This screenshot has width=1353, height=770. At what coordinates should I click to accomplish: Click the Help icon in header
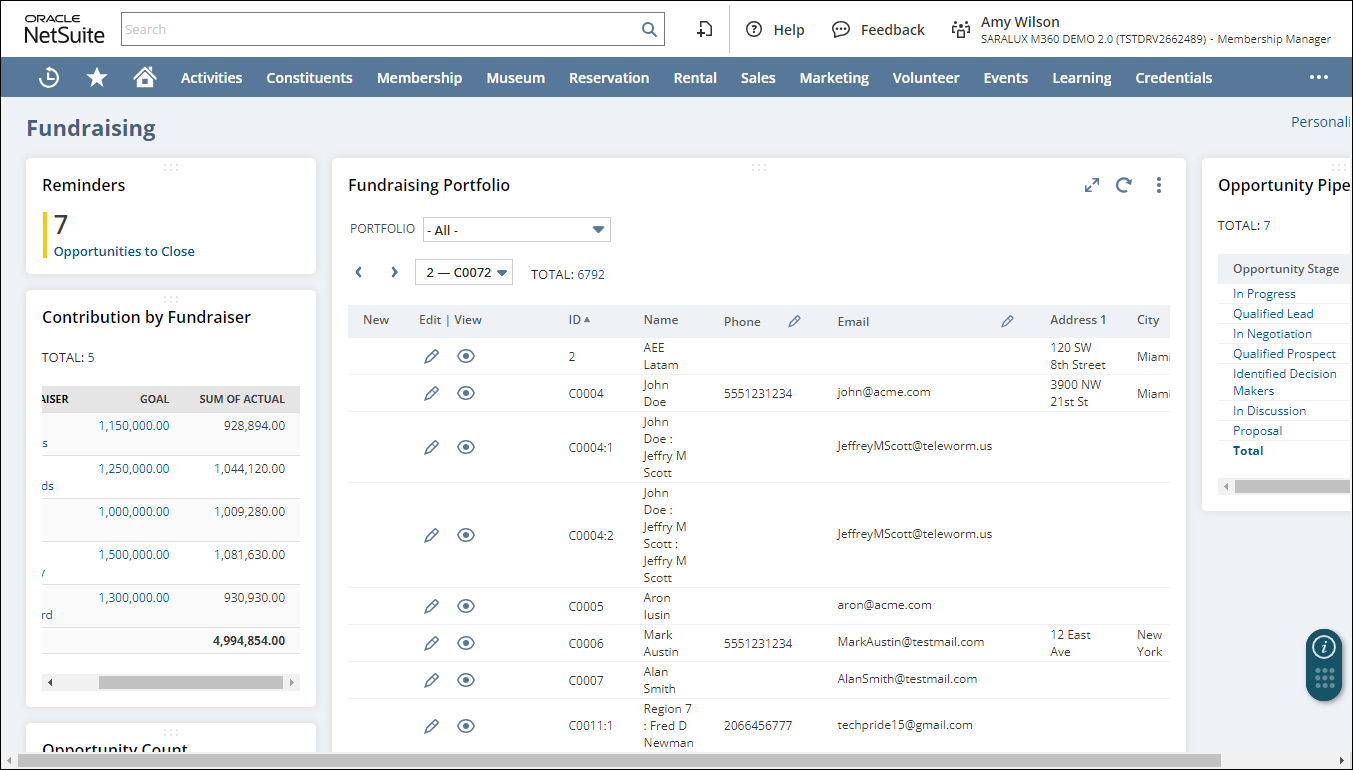[754, 29]
